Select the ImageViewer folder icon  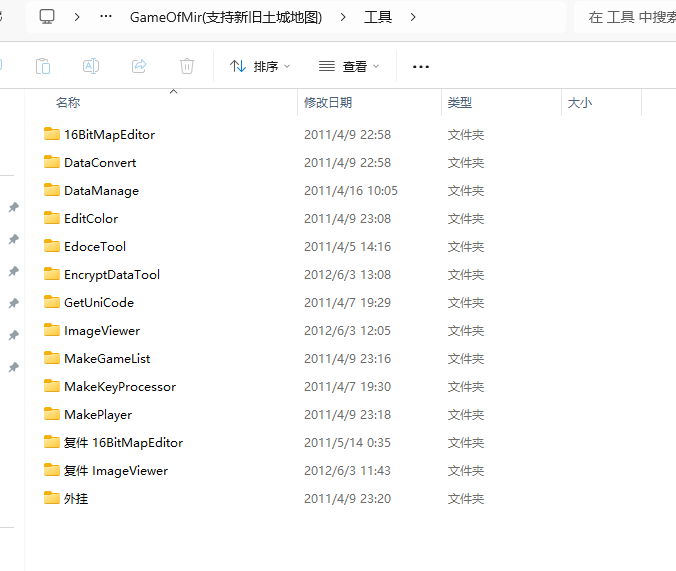52,330
